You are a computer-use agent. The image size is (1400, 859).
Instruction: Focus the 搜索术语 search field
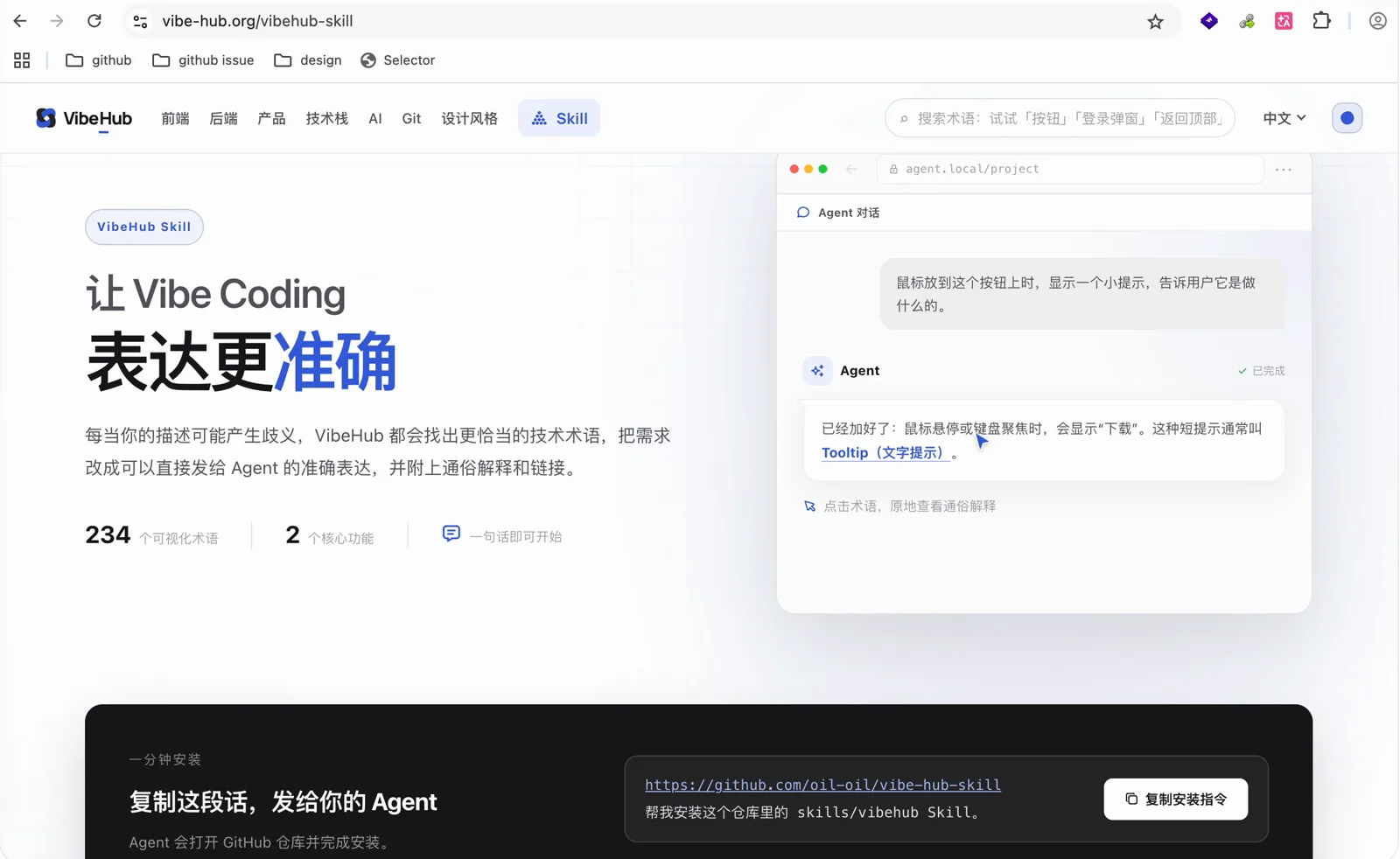[x=1060, y=118]
